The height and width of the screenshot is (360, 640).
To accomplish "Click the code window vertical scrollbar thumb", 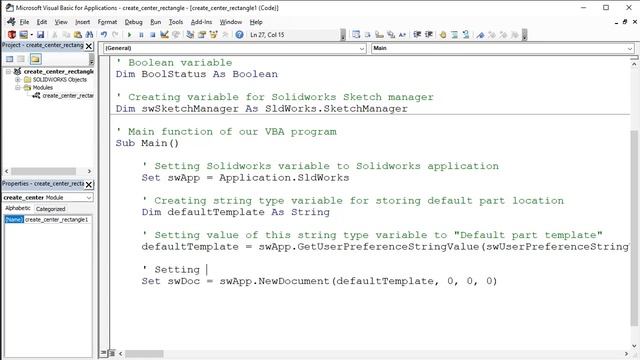I will pyautogui.click(x=634, y=229).
